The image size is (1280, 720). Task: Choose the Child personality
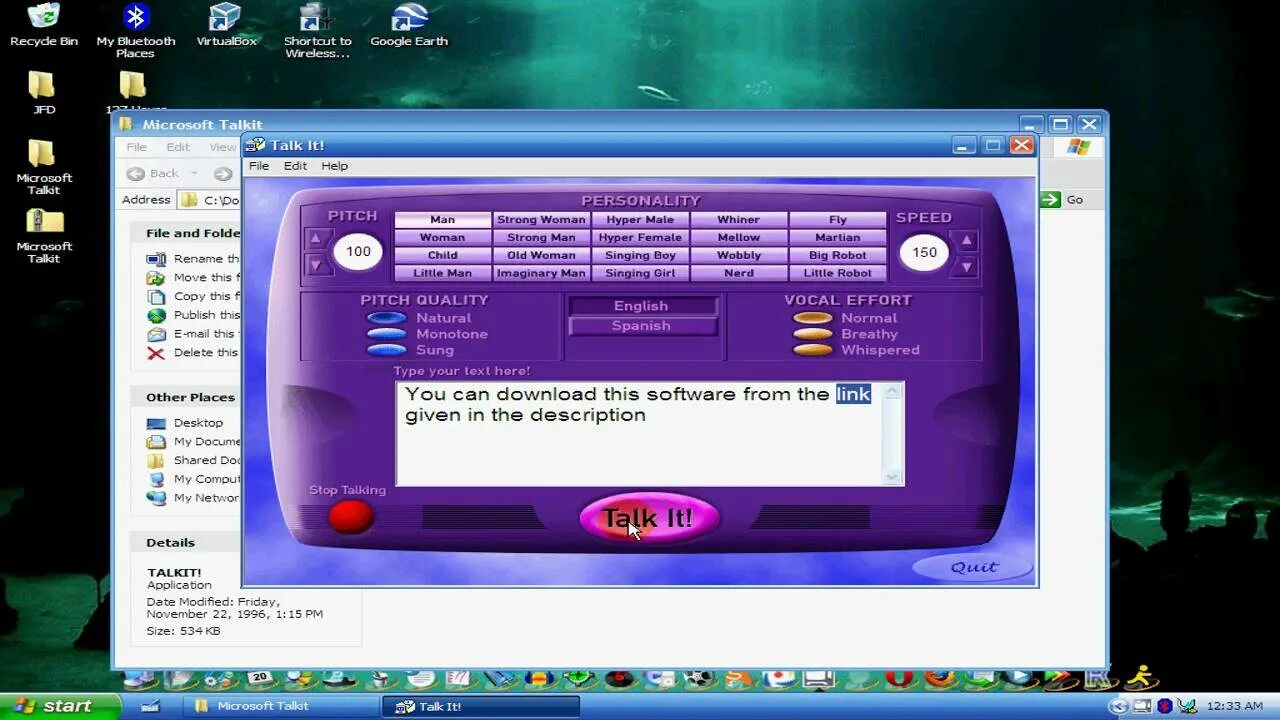pos(443,255)
